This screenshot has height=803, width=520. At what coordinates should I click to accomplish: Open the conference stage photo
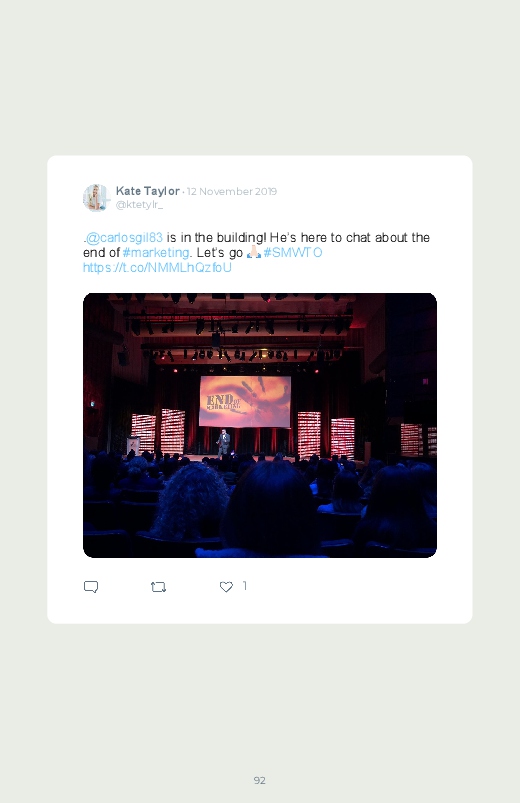coord(260,425)
